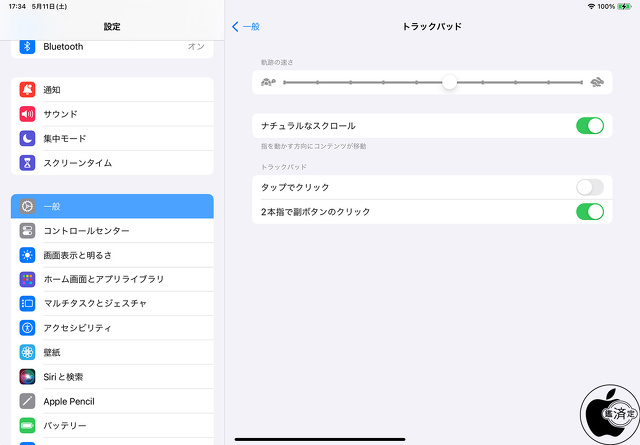Open コントロールセンター settings
Image resolution: width=640 pixels, height=445 pixels.
pyautogui.click(x=112, y=231)
